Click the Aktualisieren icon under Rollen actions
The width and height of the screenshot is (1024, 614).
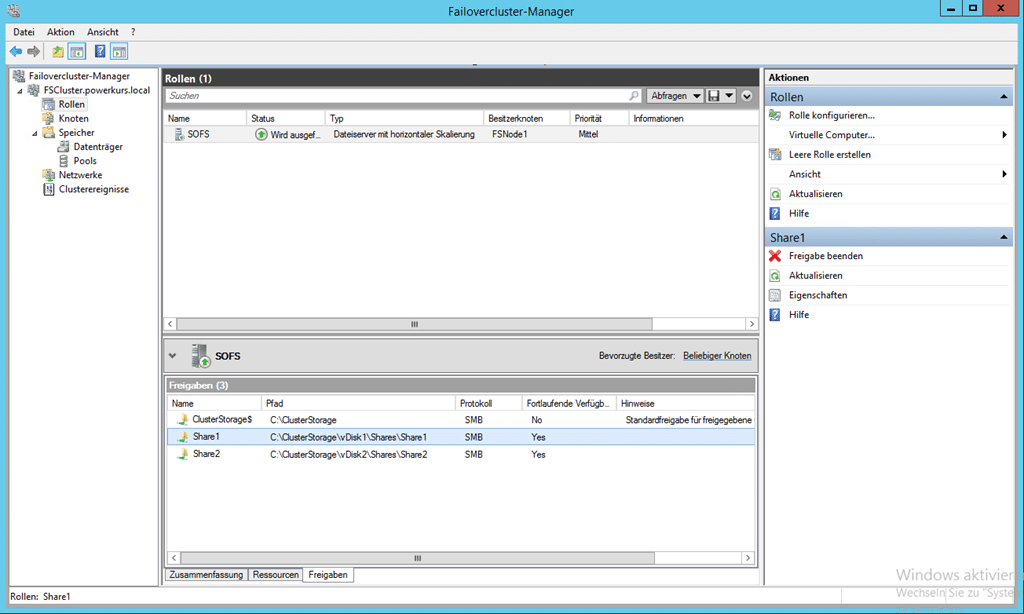click(775, 194)
